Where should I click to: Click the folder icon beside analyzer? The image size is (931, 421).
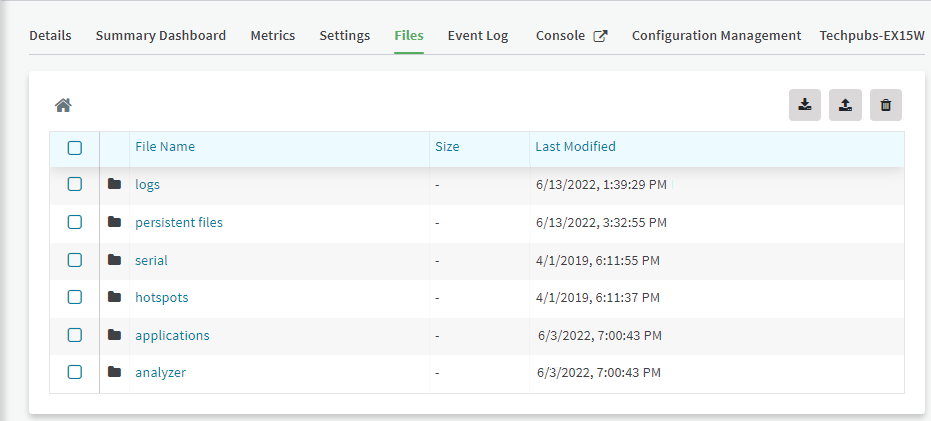coord(115,372)
